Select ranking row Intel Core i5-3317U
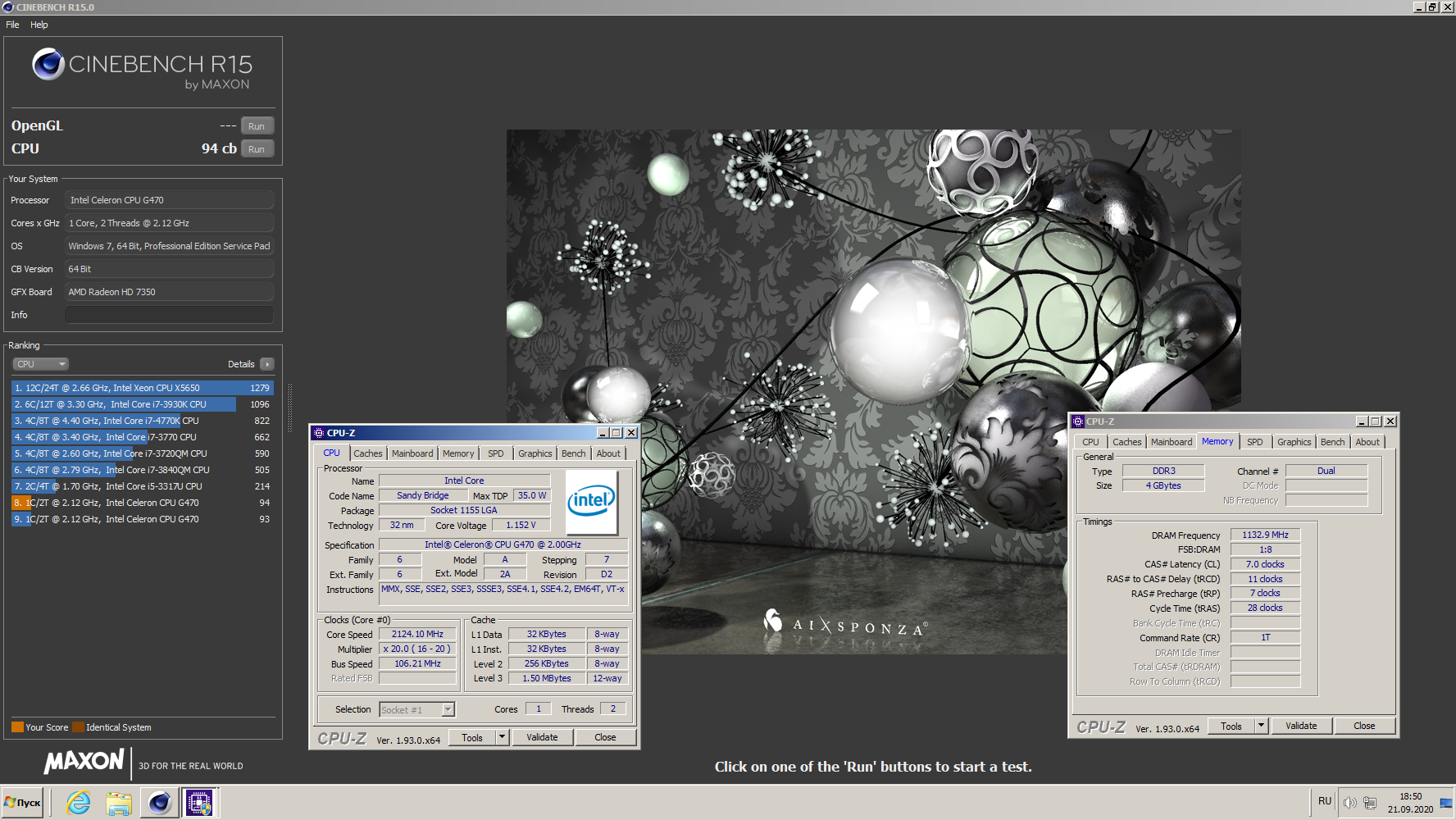1456x820 pixels. (142, 486)
